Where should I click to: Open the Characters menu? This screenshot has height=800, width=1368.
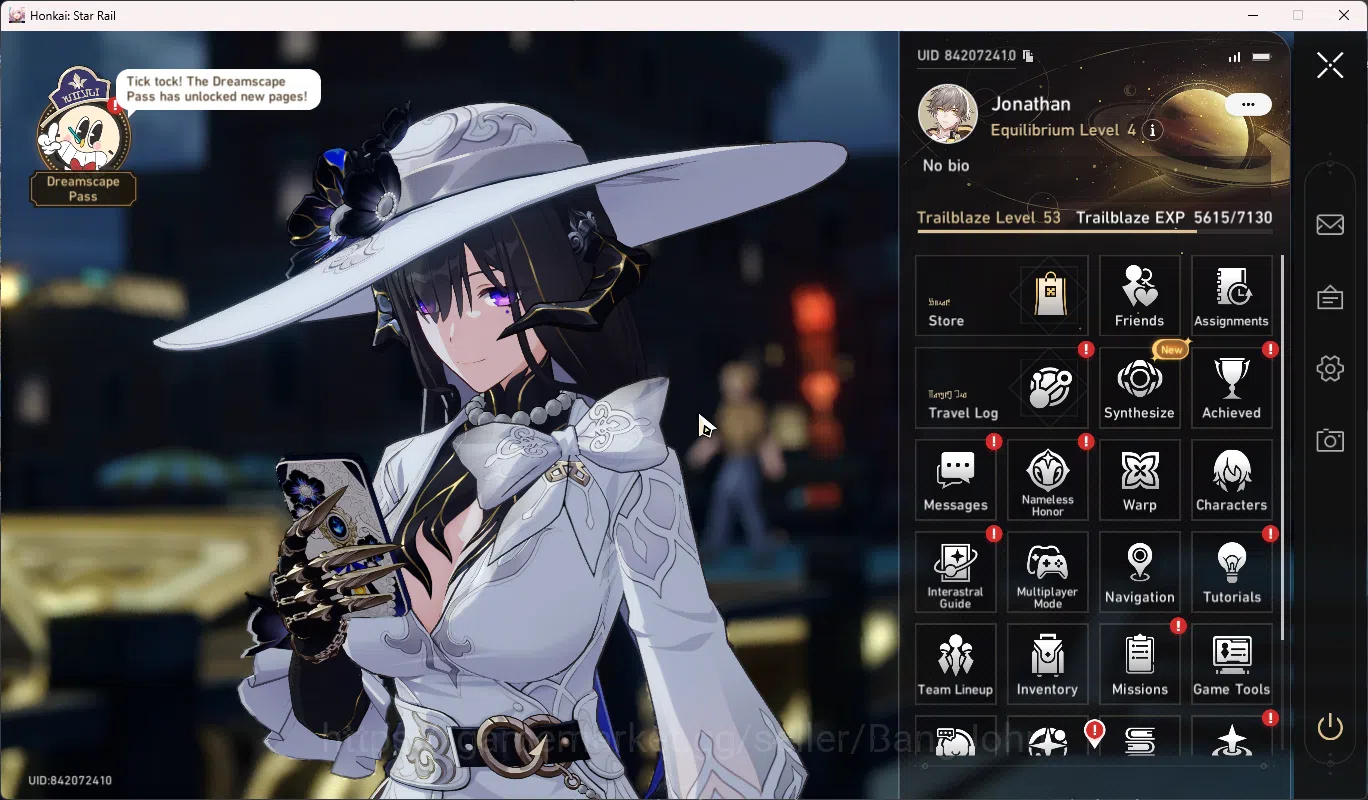1231,480
